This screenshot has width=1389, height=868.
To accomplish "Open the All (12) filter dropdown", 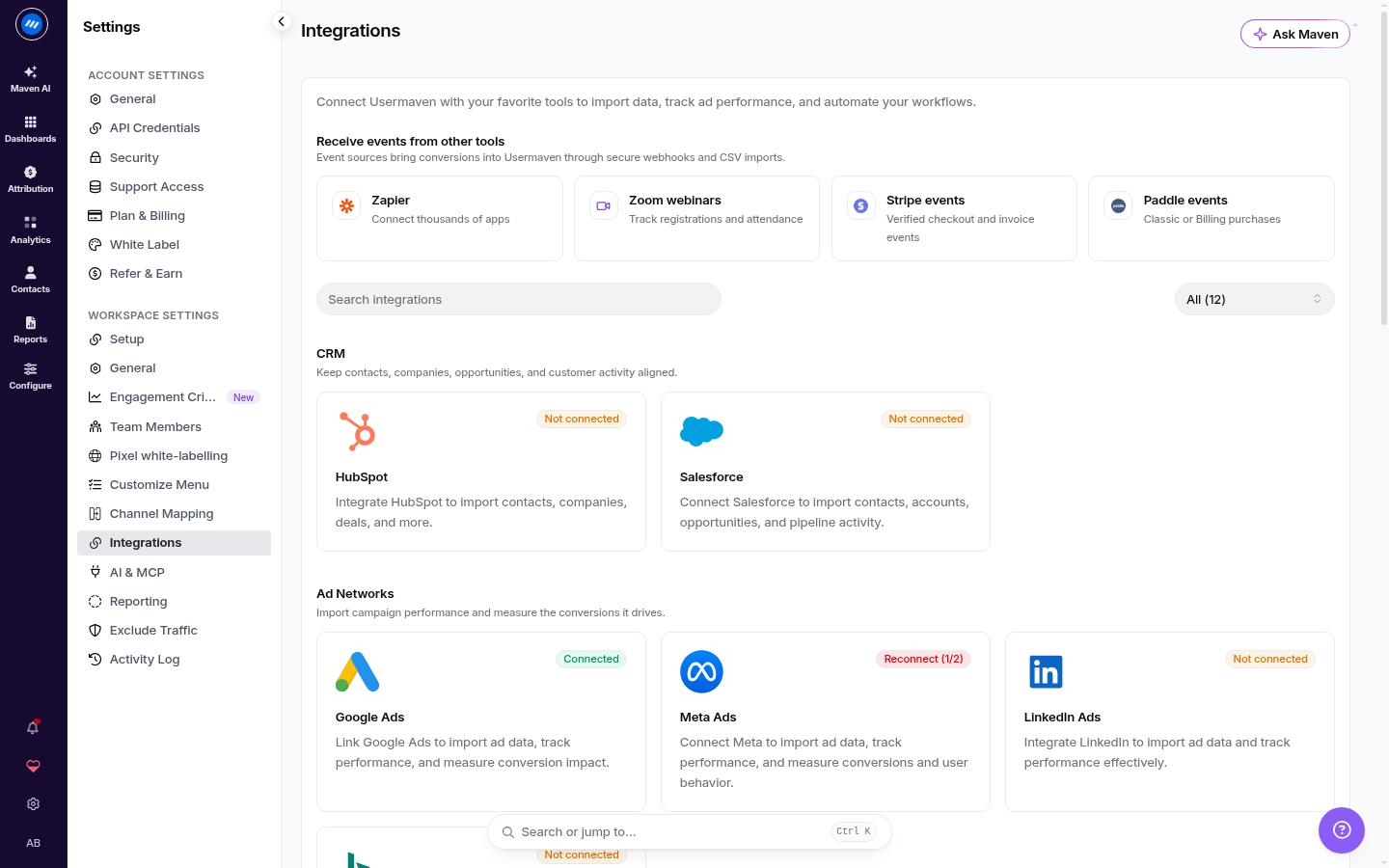I will (x=1254, y=299).
